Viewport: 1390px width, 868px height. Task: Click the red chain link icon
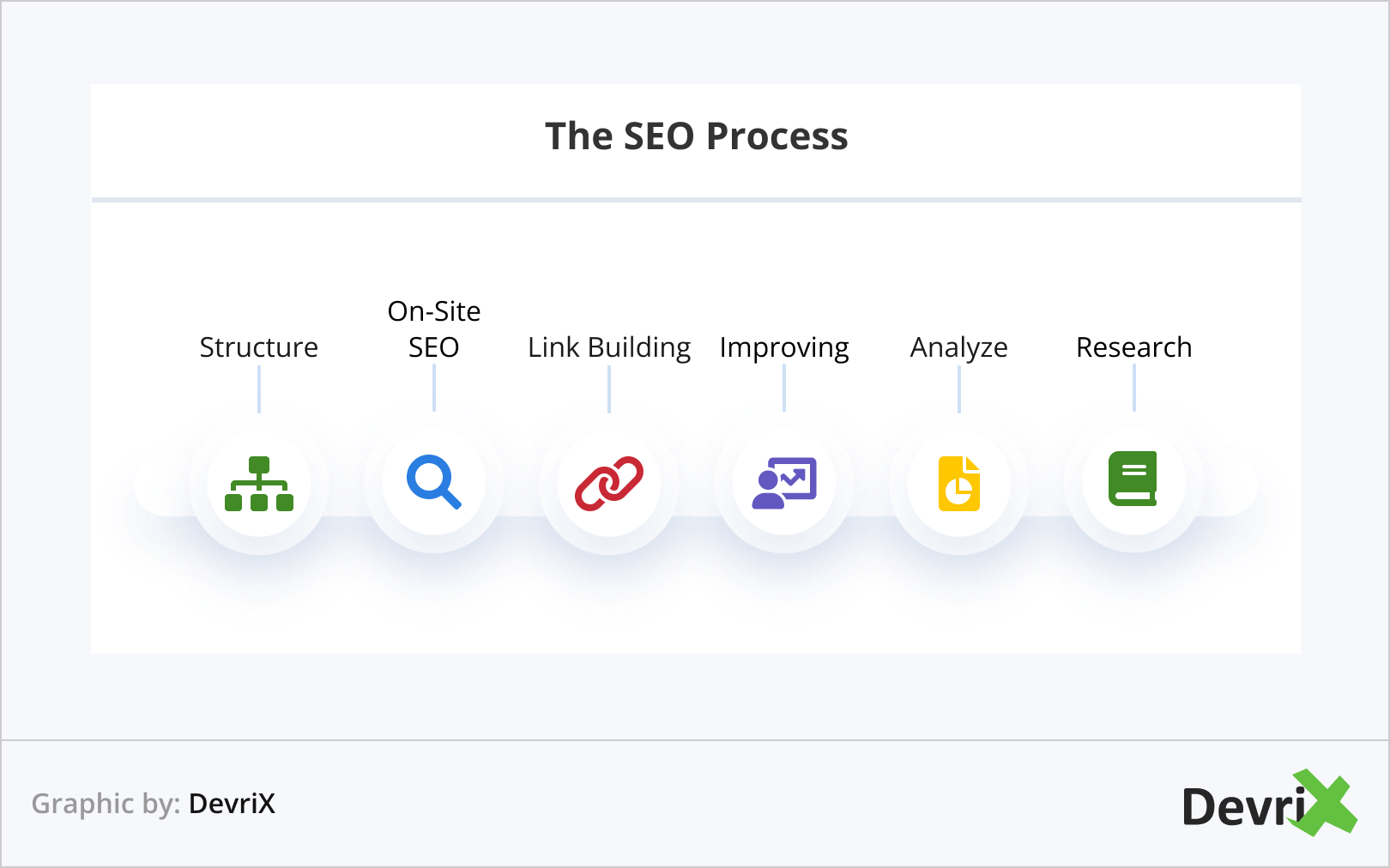[x=609, y=484]
